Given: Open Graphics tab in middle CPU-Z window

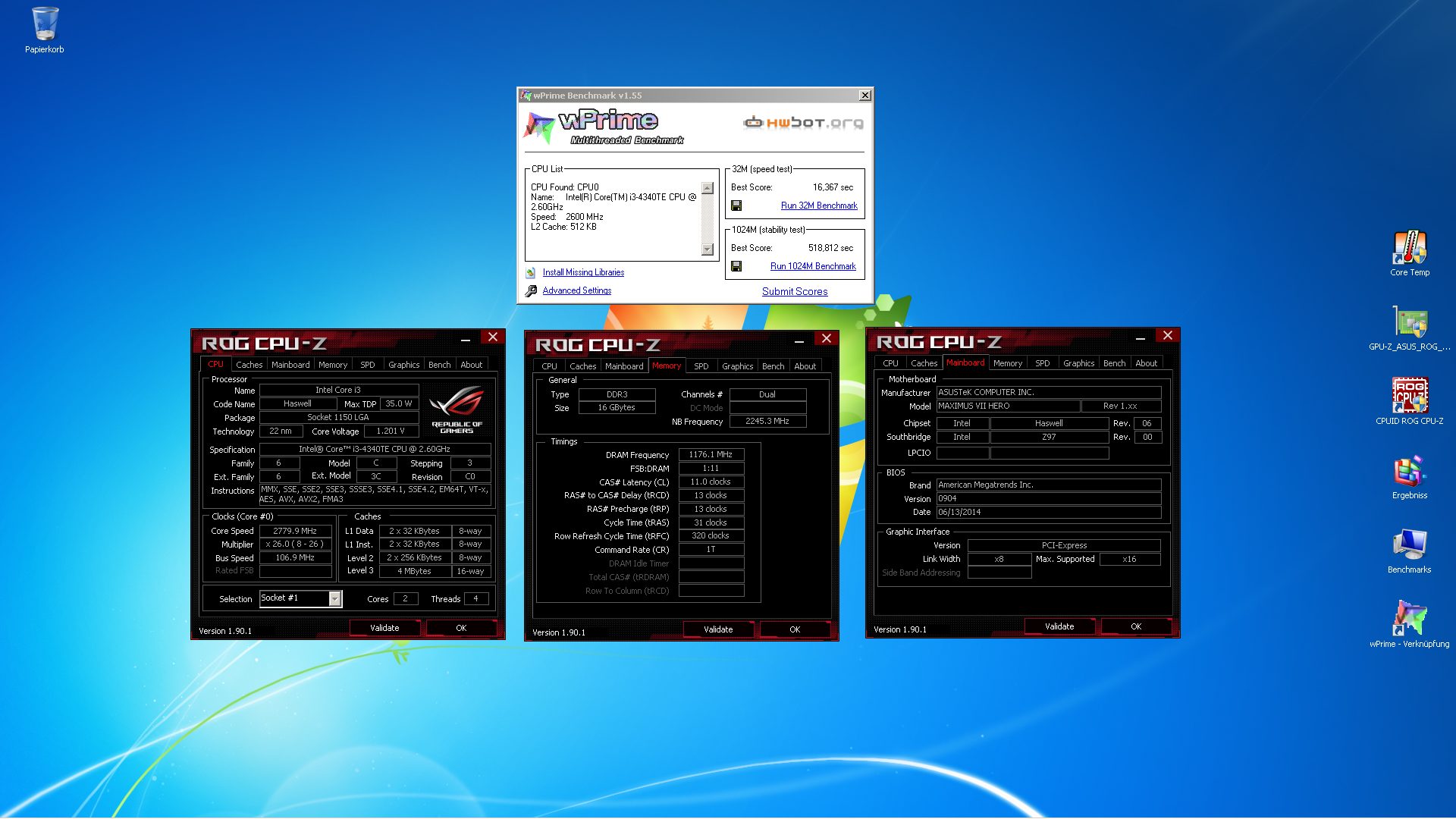Looking at the screenshot, I should pos(738,366).
